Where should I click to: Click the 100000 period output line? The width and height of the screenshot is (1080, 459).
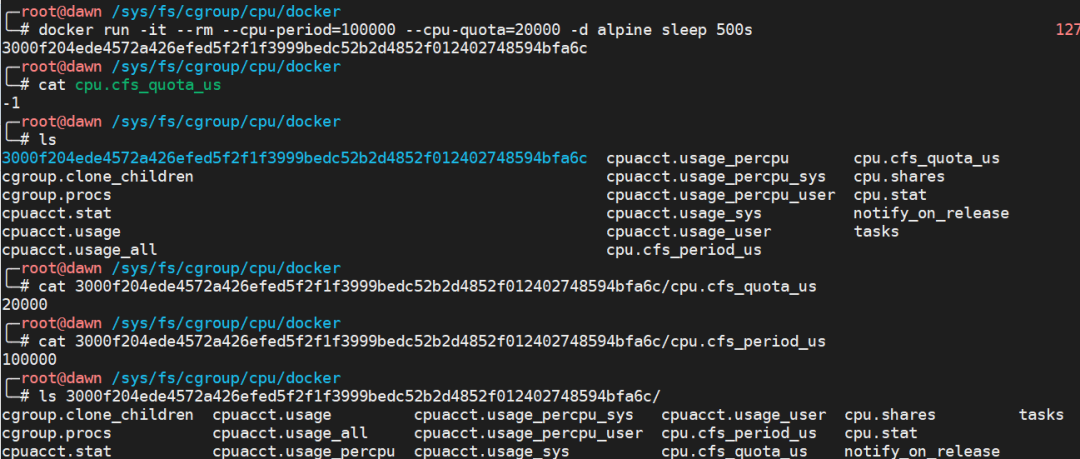[x=29, y=360]
